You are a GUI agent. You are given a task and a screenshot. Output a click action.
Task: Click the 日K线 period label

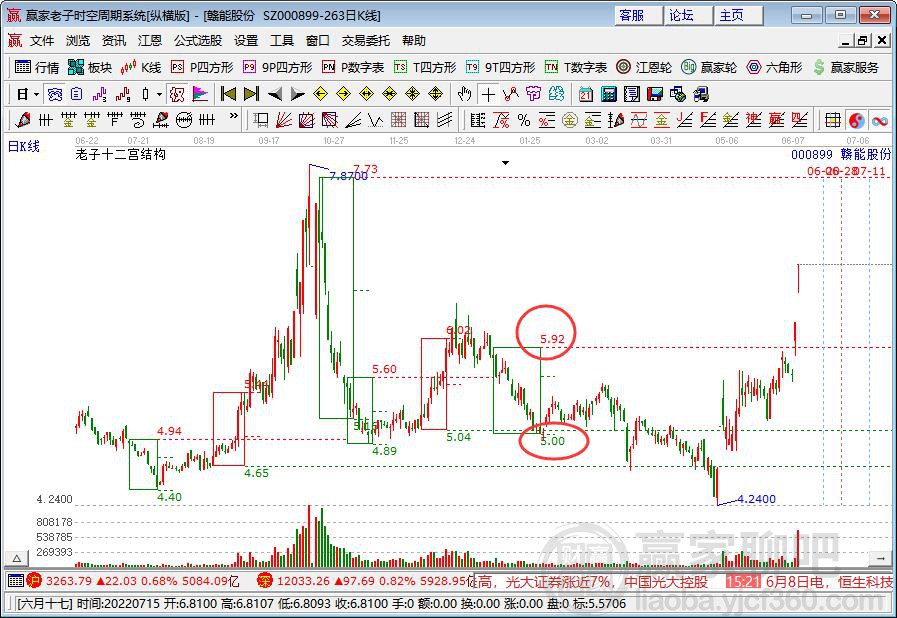pyautogui.click(x=24, y=146)
